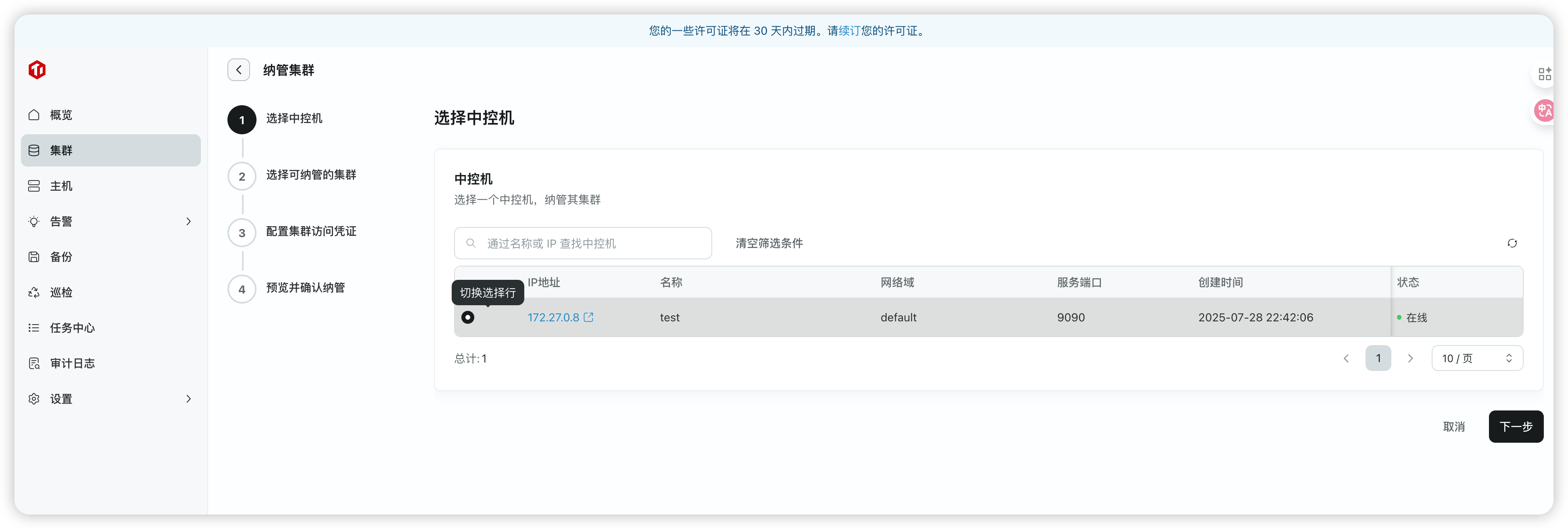Open 审计日志 from the sidebar
1568x529 pixels.
pyautogui.click(x=72, y=363)
